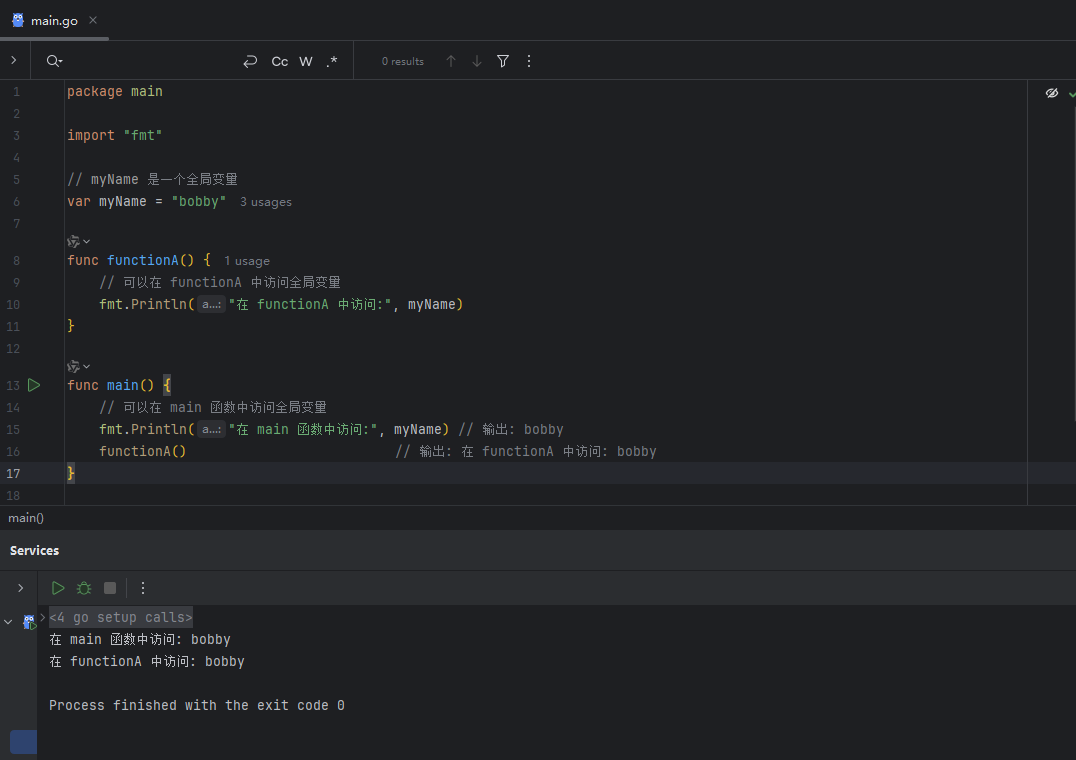Screen dimensions: 1076x760
Task: Toggle the inspections eye icon
Action: [1052, 93]
